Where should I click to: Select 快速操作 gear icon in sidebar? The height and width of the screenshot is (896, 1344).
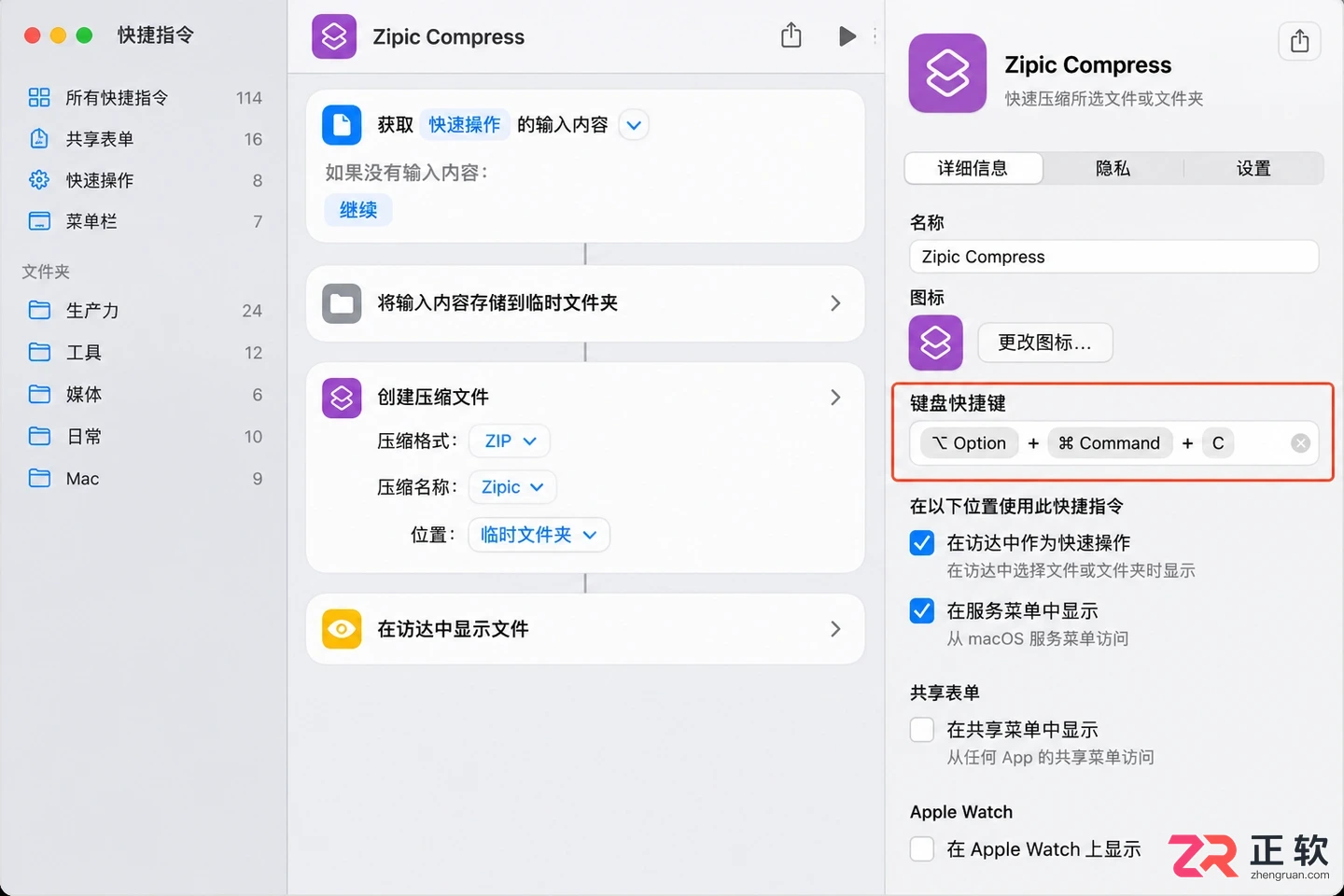tap(39, 179)
